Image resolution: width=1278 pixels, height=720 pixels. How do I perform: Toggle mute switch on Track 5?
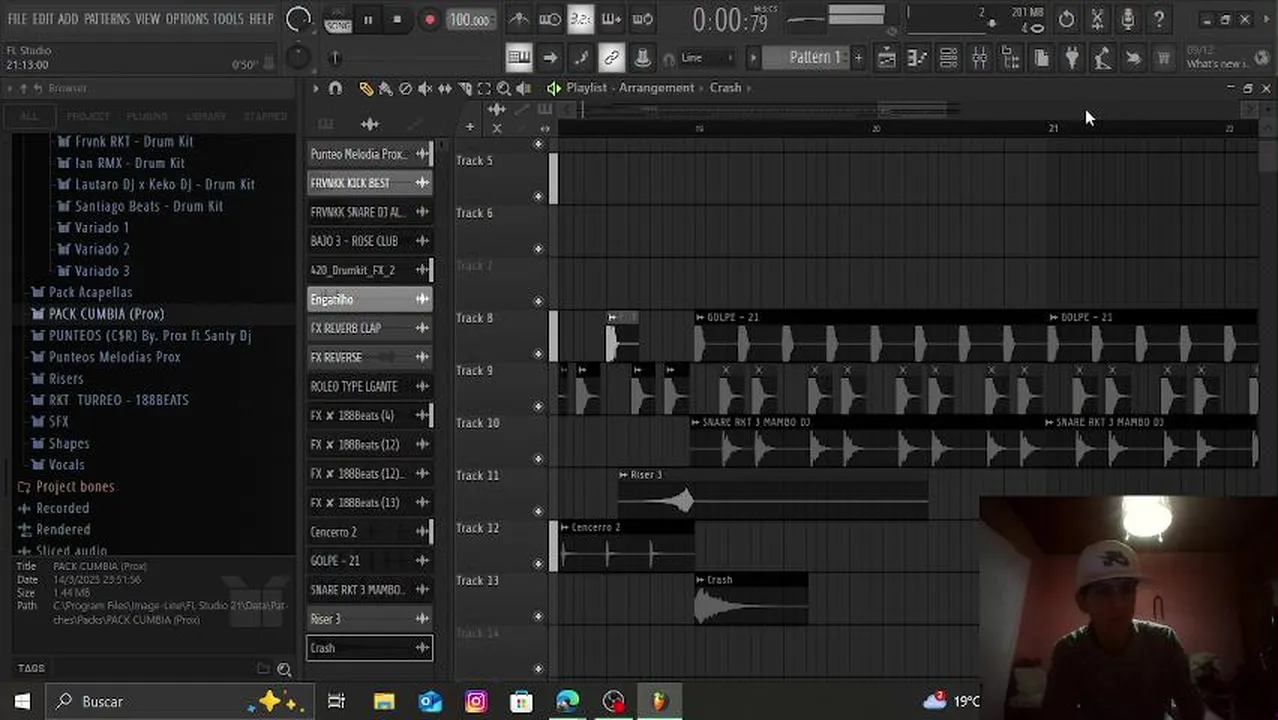[x=539, y=196]
